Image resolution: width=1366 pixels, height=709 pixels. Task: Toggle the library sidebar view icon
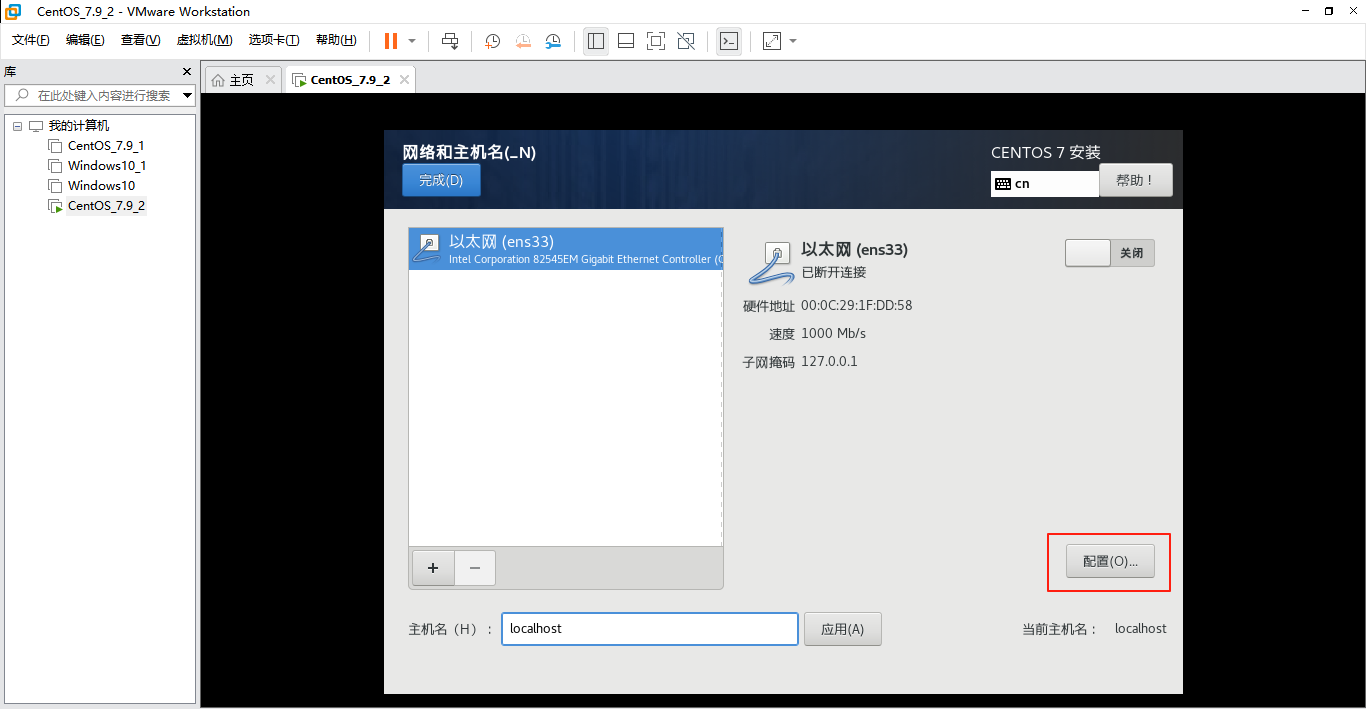(x=596, y=41)
